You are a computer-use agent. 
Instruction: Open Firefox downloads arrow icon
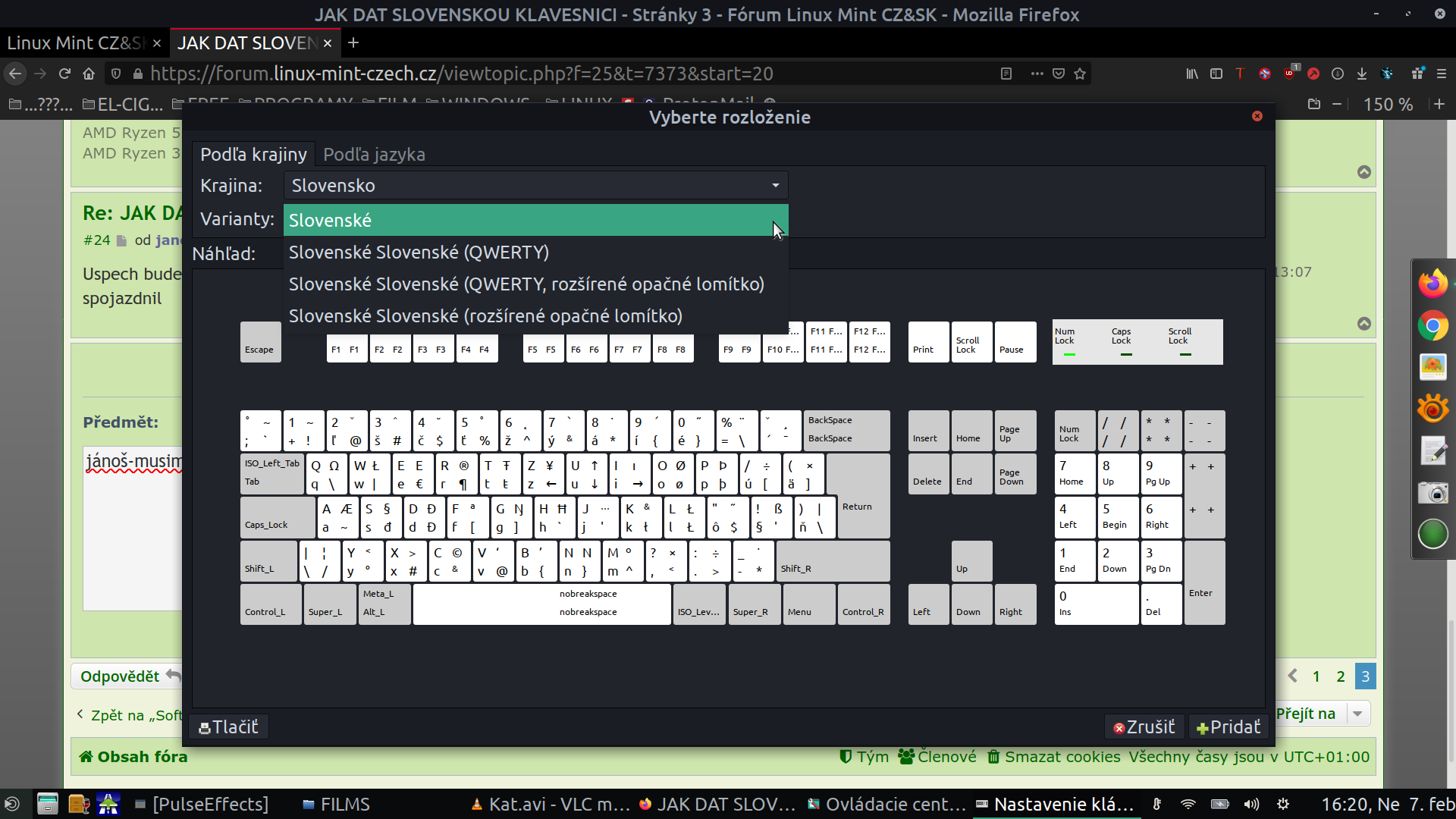pyautogui.click(x=1362, y=74)
